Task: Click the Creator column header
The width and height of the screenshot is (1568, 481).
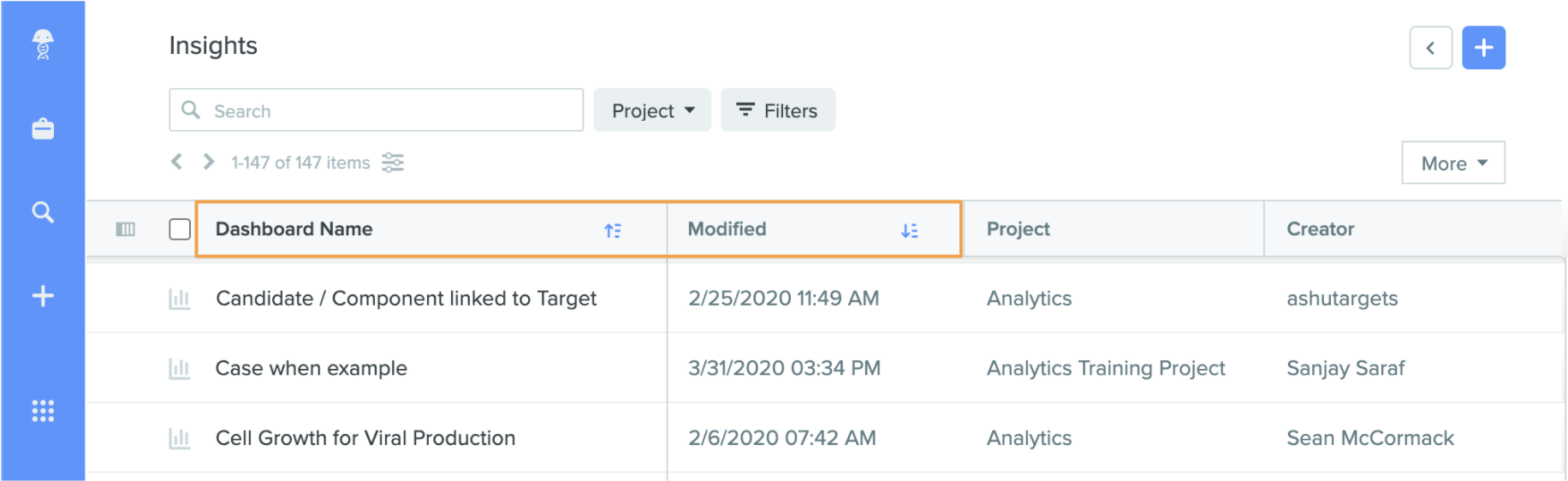Action: click(1321, 229)
